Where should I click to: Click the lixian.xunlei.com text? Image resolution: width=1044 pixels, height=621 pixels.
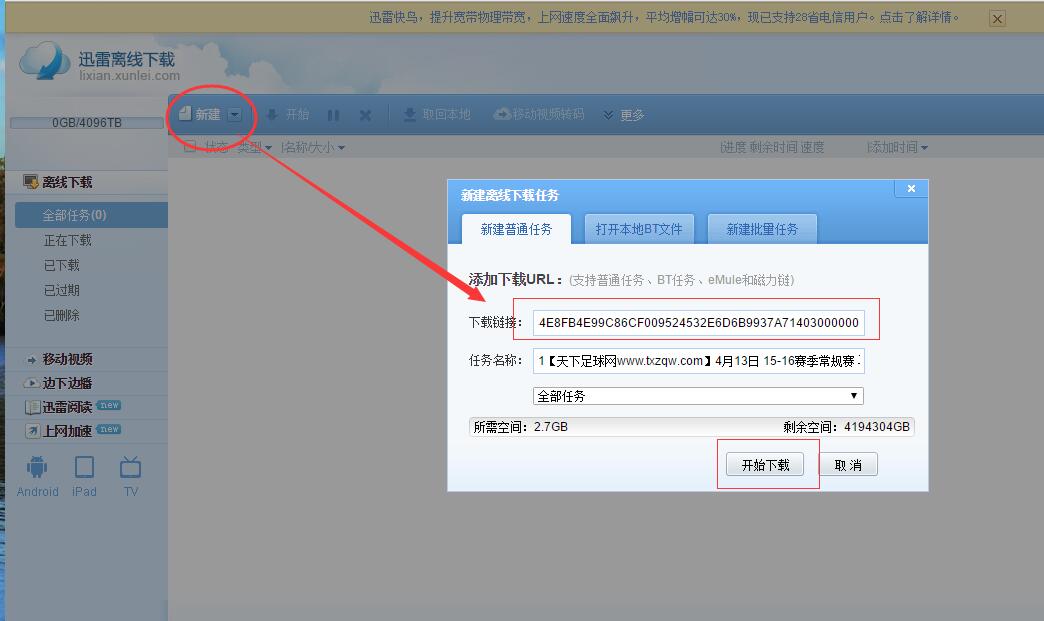[x=129, y=76]
